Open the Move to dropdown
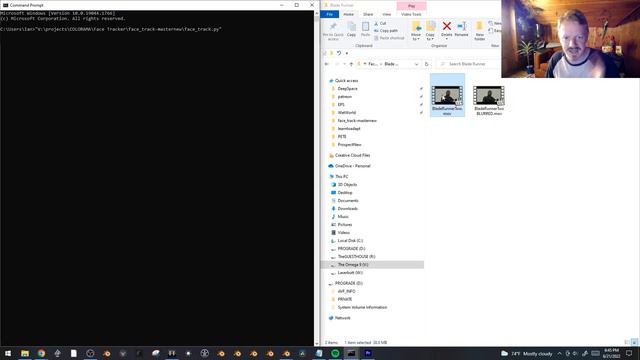This screenshot has height=360, width=640. pyautogui.click(x=416, y=31)
